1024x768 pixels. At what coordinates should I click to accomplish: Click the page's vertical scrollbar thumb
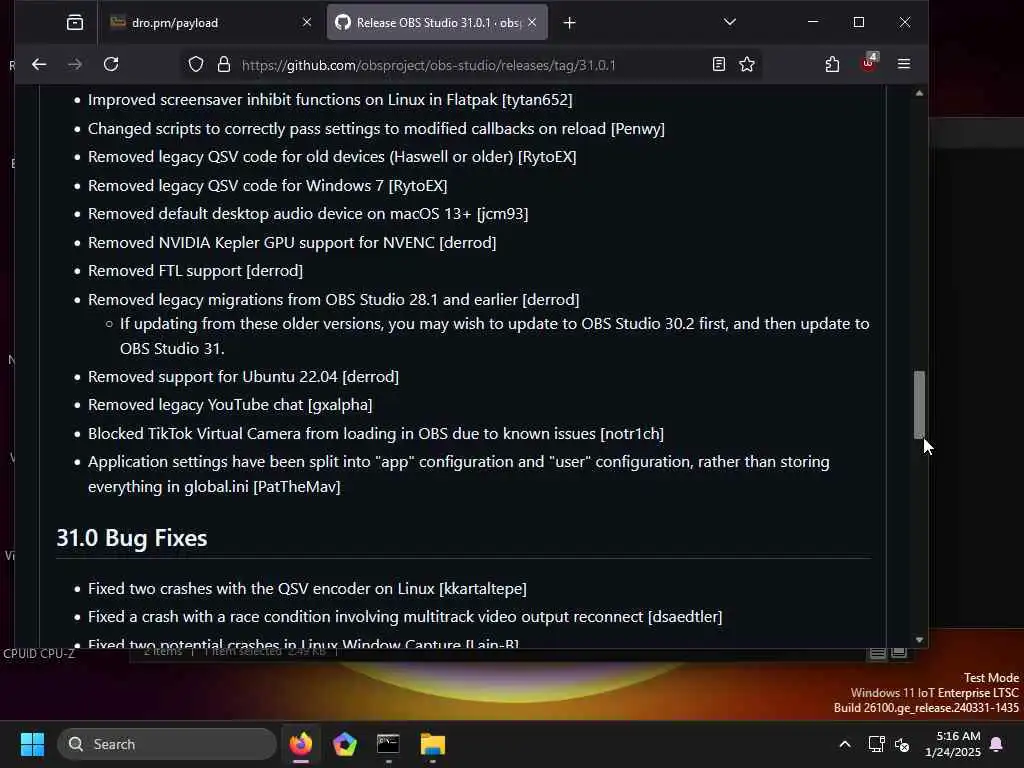click(x=919, y=404)
